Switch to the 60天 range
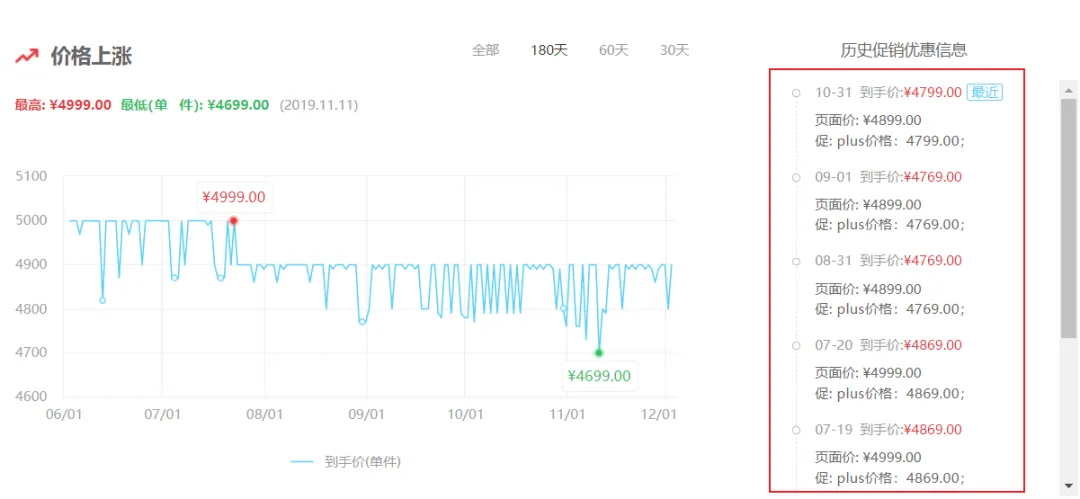 pos(614,50)
